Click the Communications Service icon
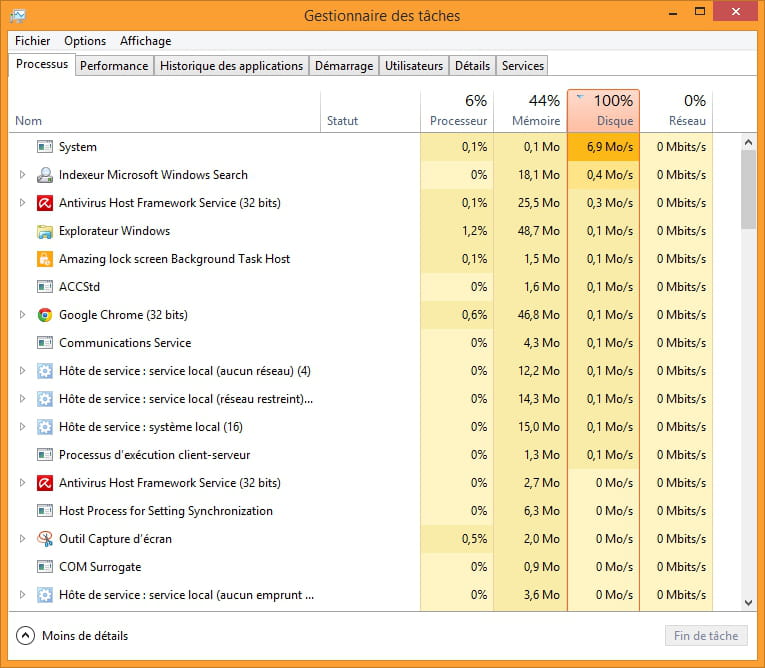The height and width of the screenshot is (668, 765). coord(45,343)
